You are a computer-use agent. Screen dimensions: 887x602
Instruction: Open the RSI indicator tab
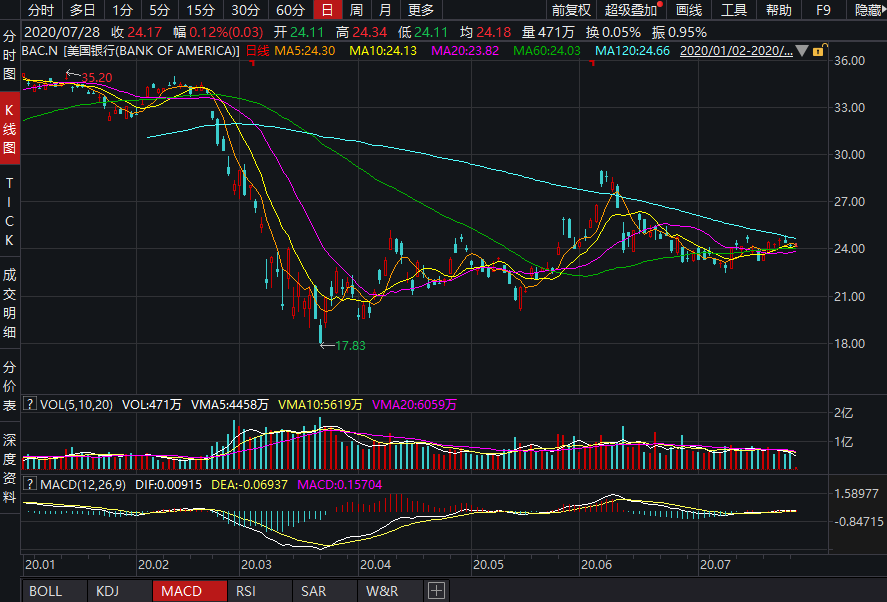tap(246, 591)
